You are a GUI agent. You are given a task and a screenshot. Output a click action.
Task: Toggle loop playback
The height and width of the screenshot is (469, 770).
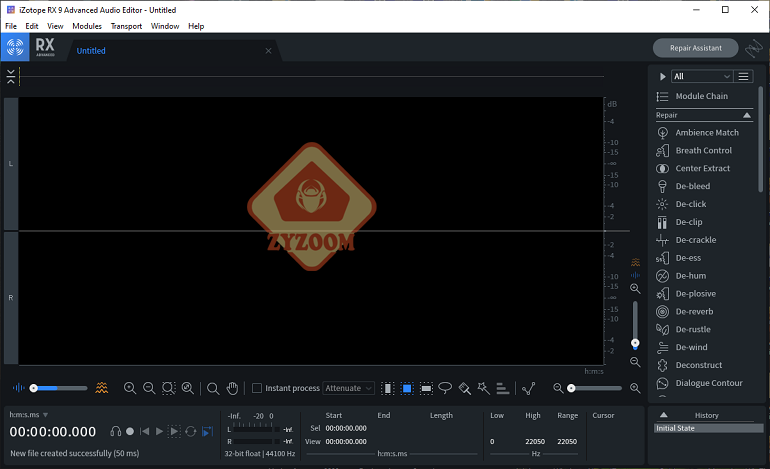[x=191, y=432]
